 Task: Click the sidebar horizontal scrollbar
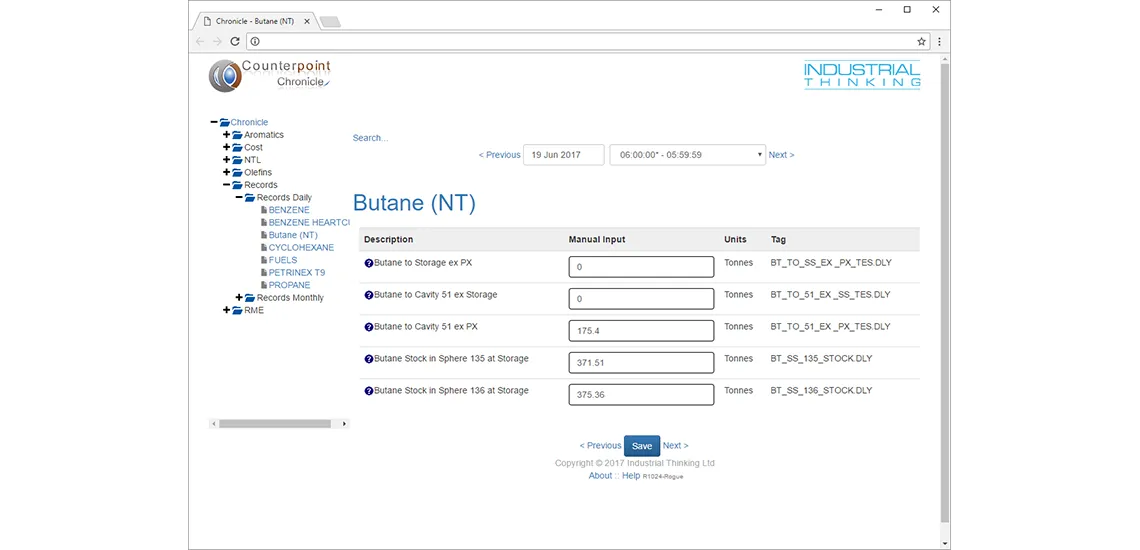point(275,424)
